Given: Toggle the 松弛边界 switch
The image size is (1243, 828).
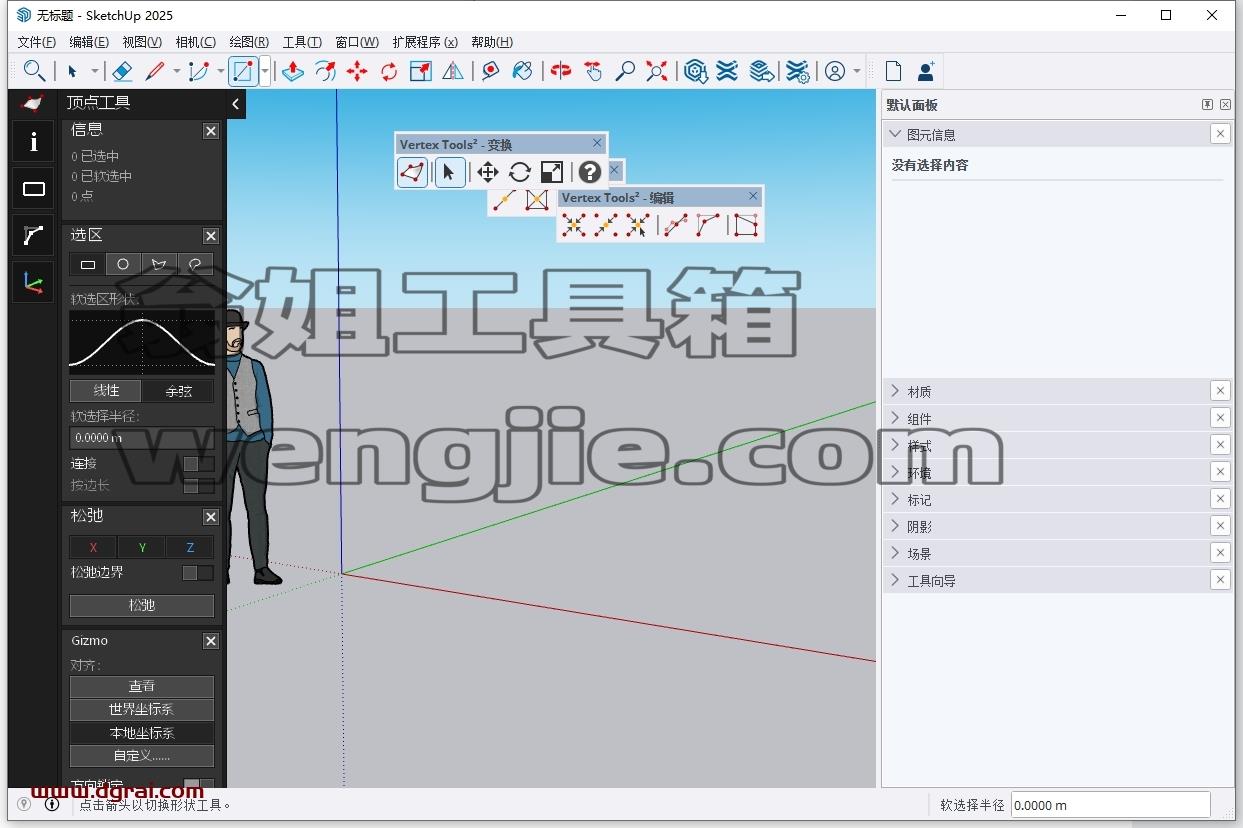Looking at the screenshot, I should 198,573.
